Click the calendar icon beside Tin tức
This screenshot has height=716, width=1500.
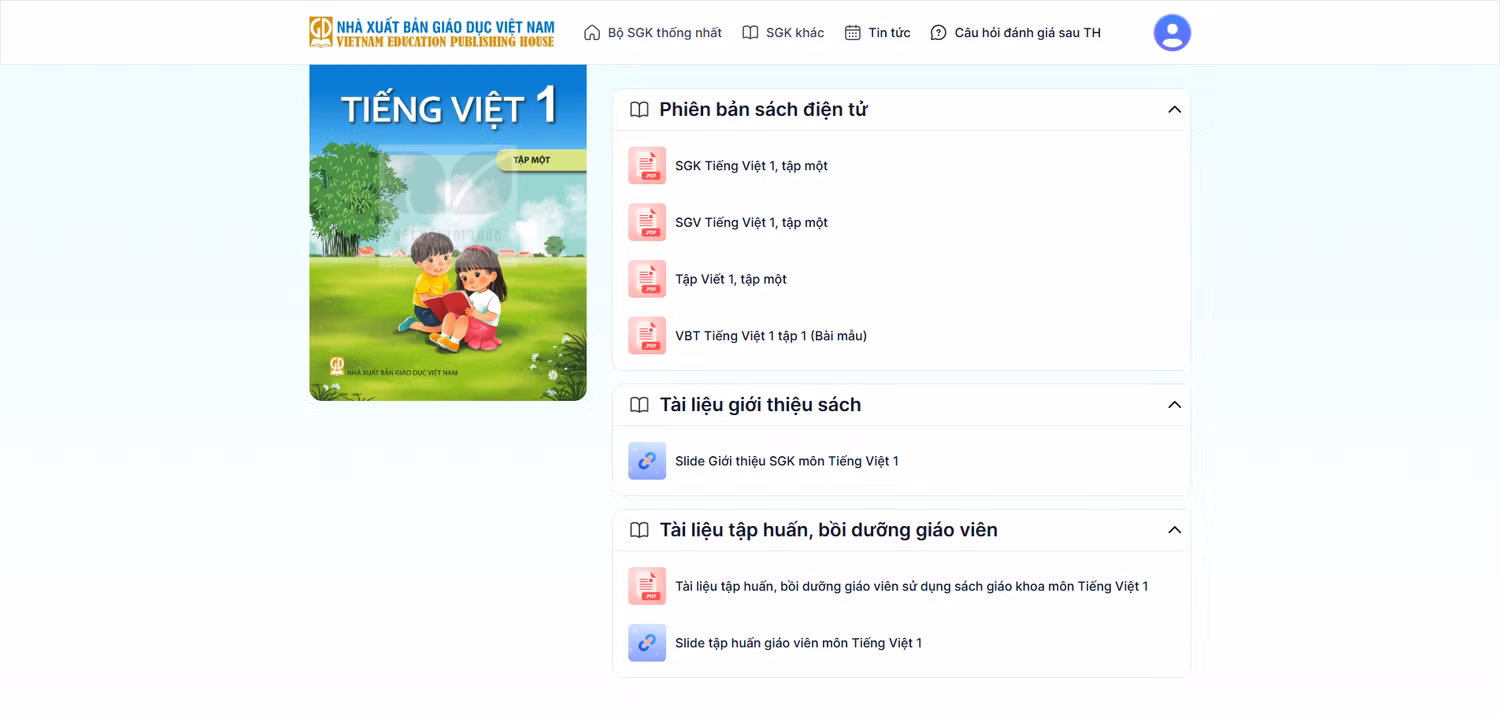852,33
